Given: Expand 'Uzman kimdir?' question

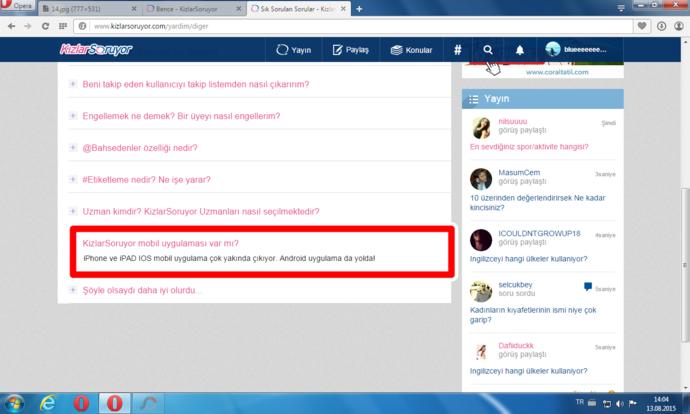Looking at the screenshot, I should point(201,212).
